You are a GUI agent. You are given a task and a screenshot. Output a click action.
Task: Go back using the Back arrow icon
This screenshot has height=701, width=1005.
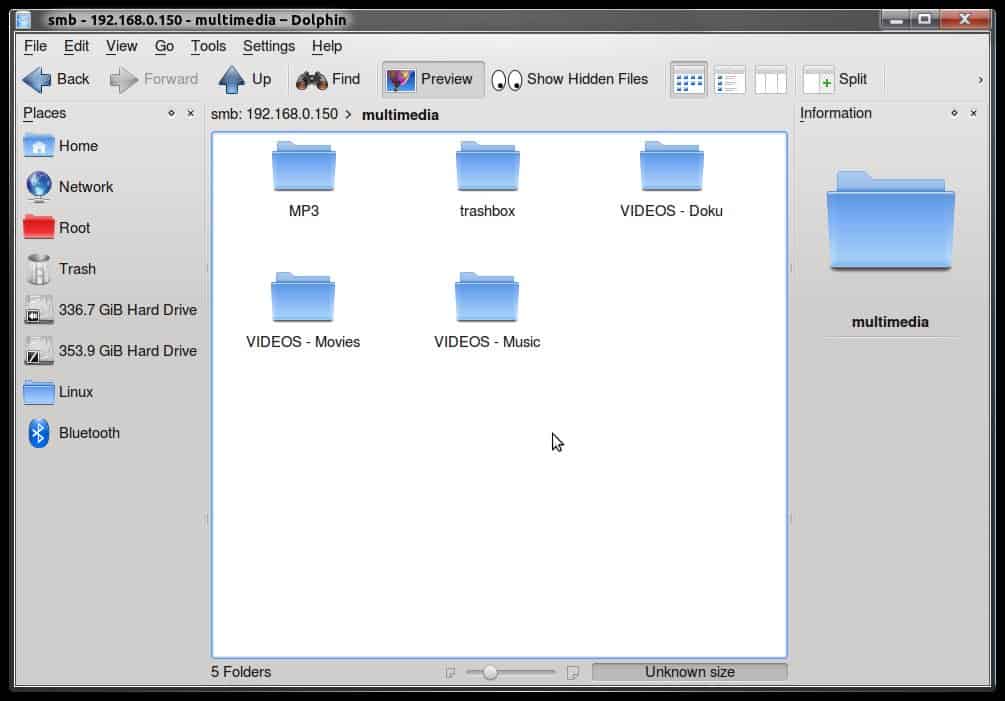click(37, 79)
